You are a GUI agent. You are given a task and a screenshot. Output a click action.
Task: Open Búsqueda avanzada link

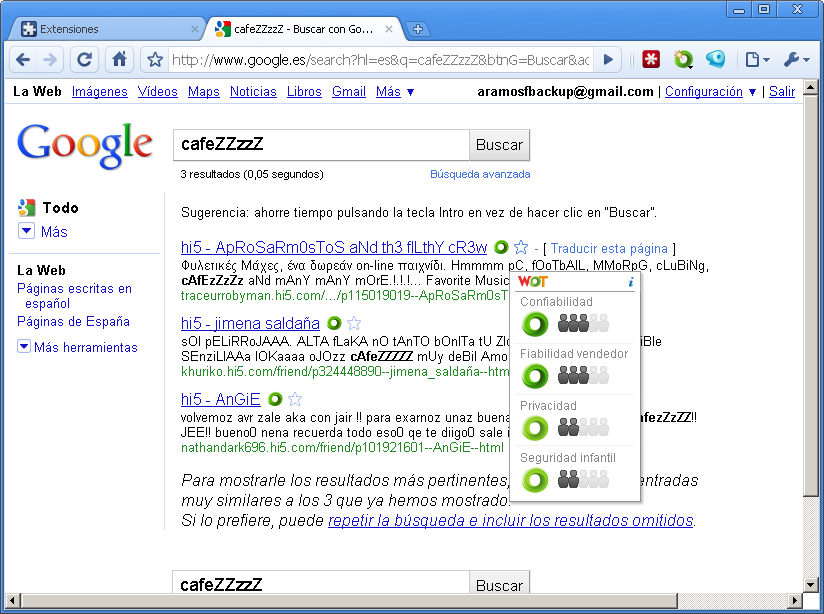480,174
